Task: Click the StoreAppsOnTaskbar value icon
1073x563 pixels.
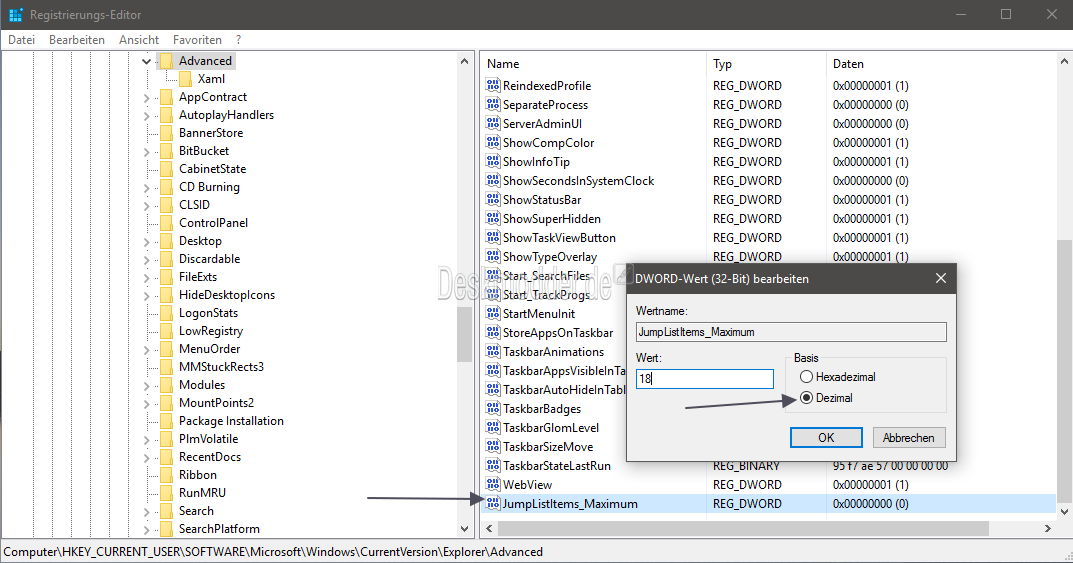Action: 493,332
